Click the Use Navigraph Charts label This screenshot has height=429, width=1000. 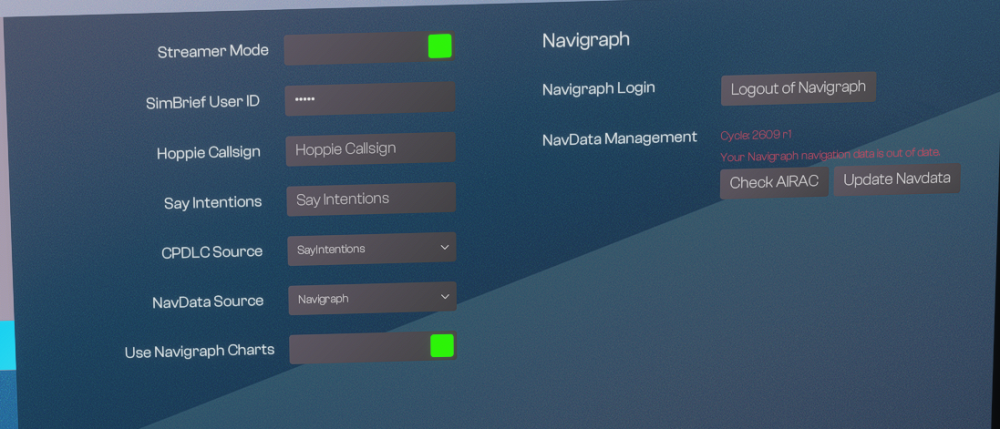[200, 351]
